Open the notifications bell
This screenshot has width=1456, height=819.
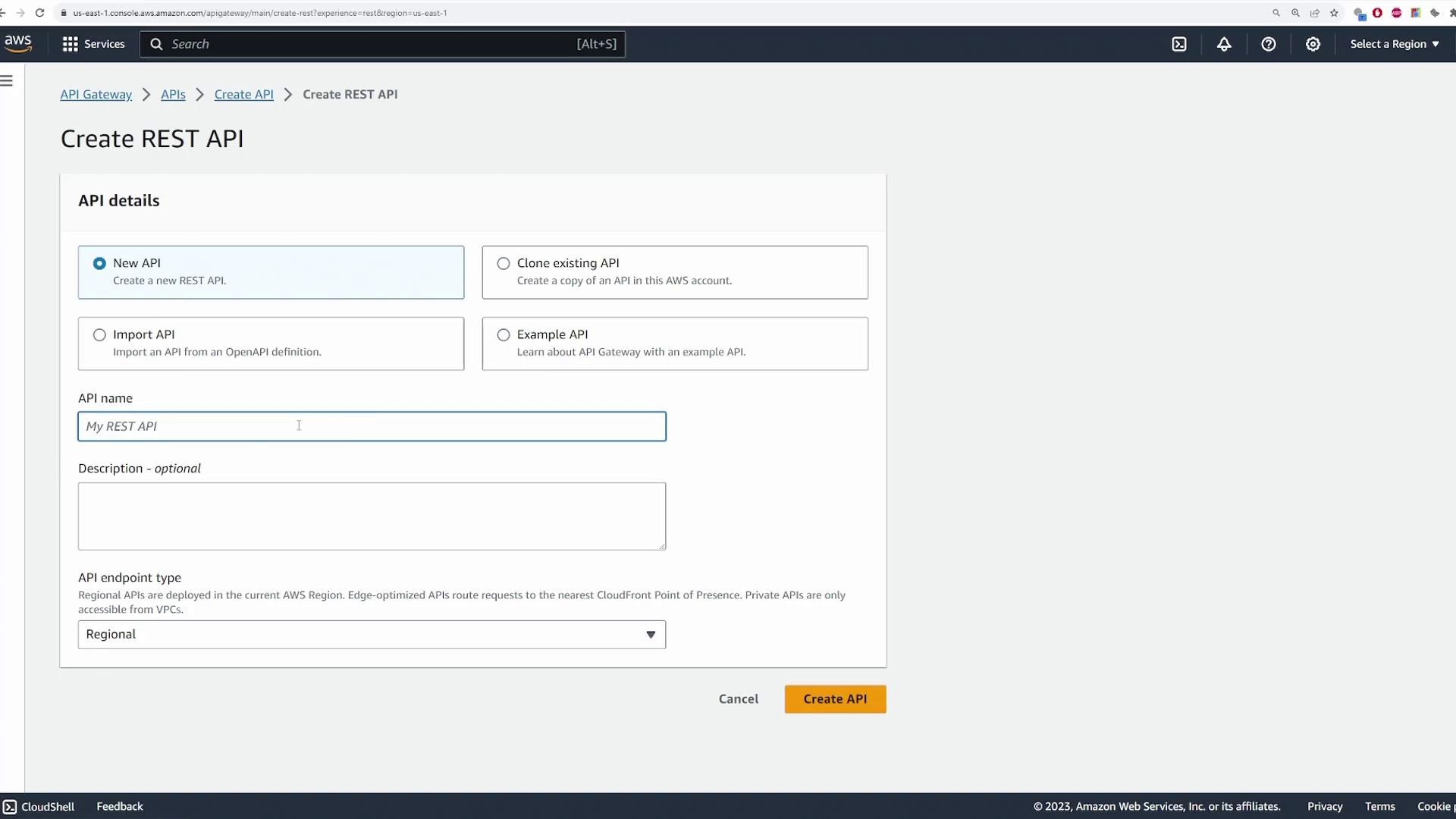click(1224, 44)
